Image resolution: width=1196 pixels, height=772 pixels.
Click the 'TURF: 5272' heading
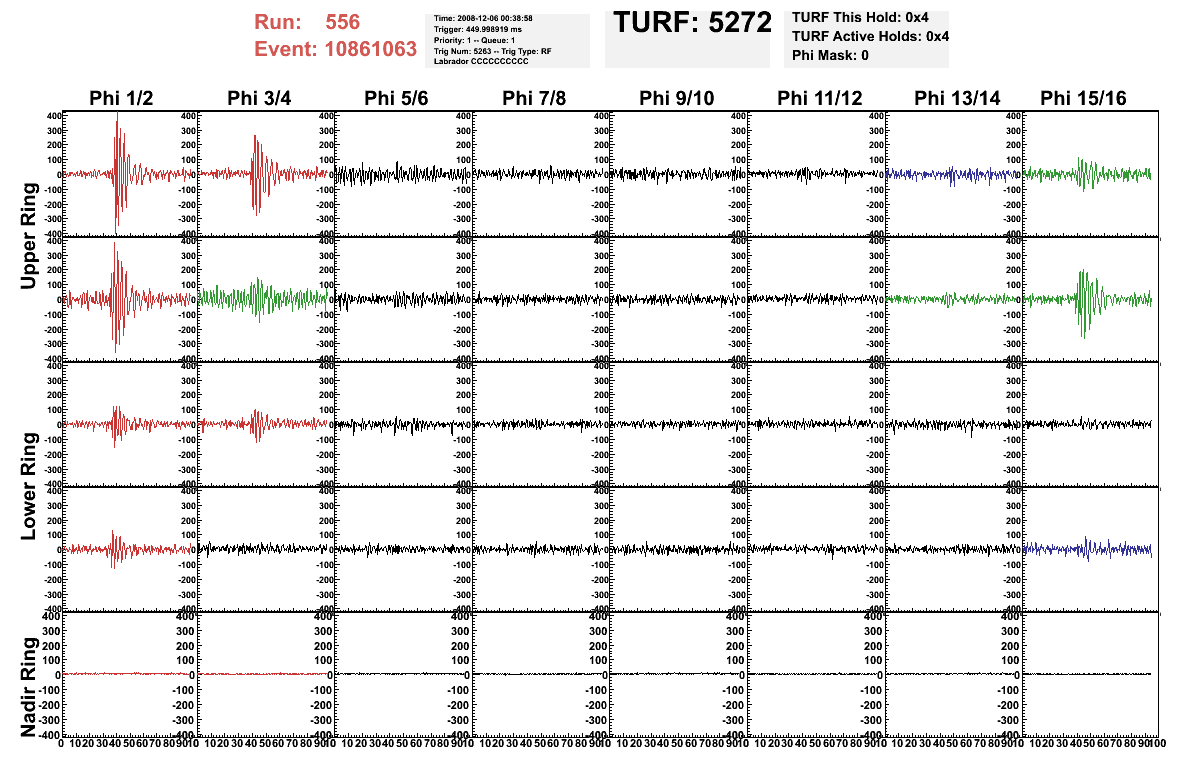coord(693,22)
